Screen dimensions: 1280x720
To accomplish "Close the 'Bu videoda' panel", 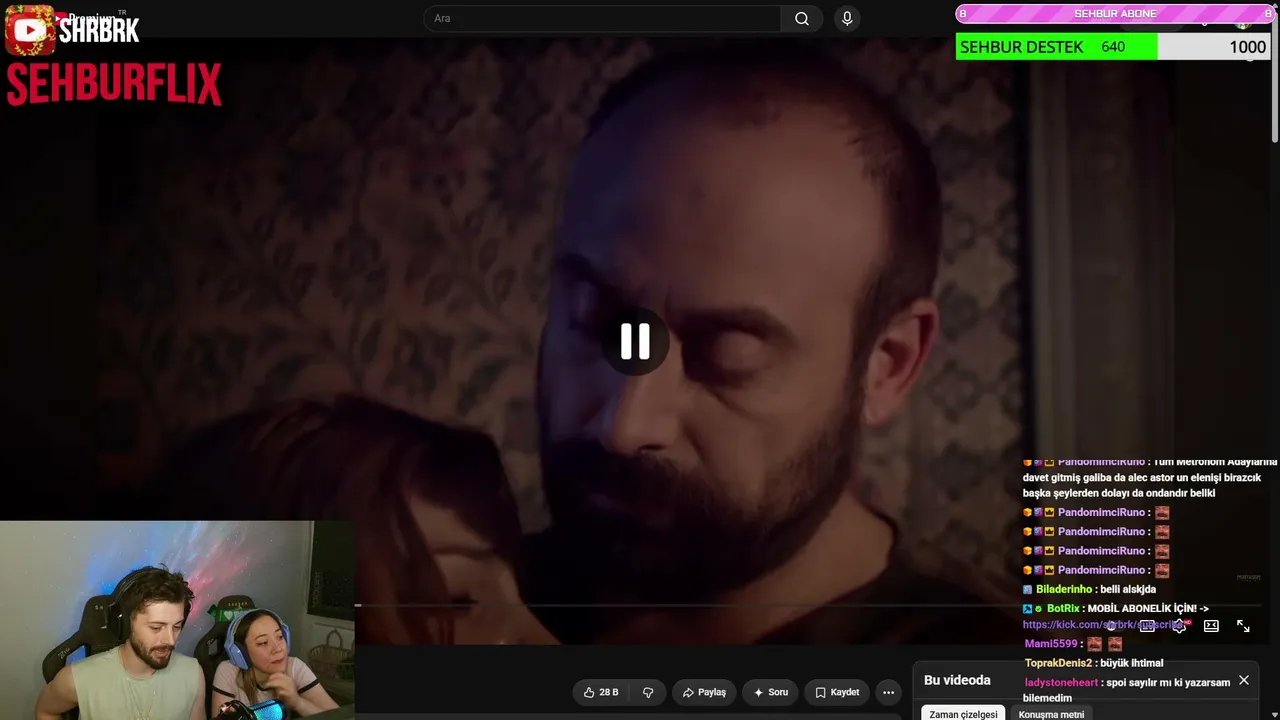I will click(1244, 680).
